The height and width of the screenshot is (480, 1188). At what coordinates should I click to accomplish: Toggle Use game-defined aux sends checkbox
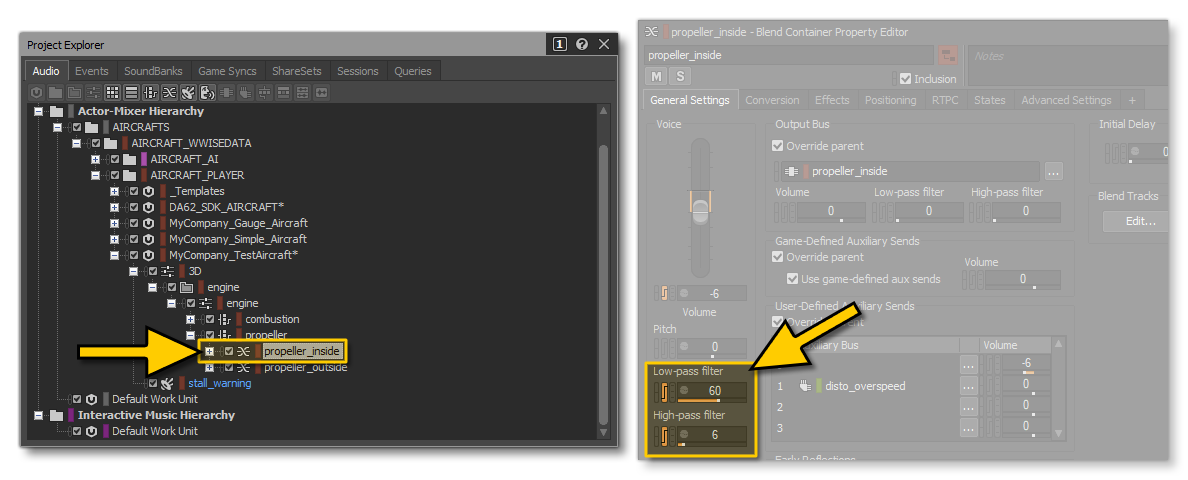point(793,279)
